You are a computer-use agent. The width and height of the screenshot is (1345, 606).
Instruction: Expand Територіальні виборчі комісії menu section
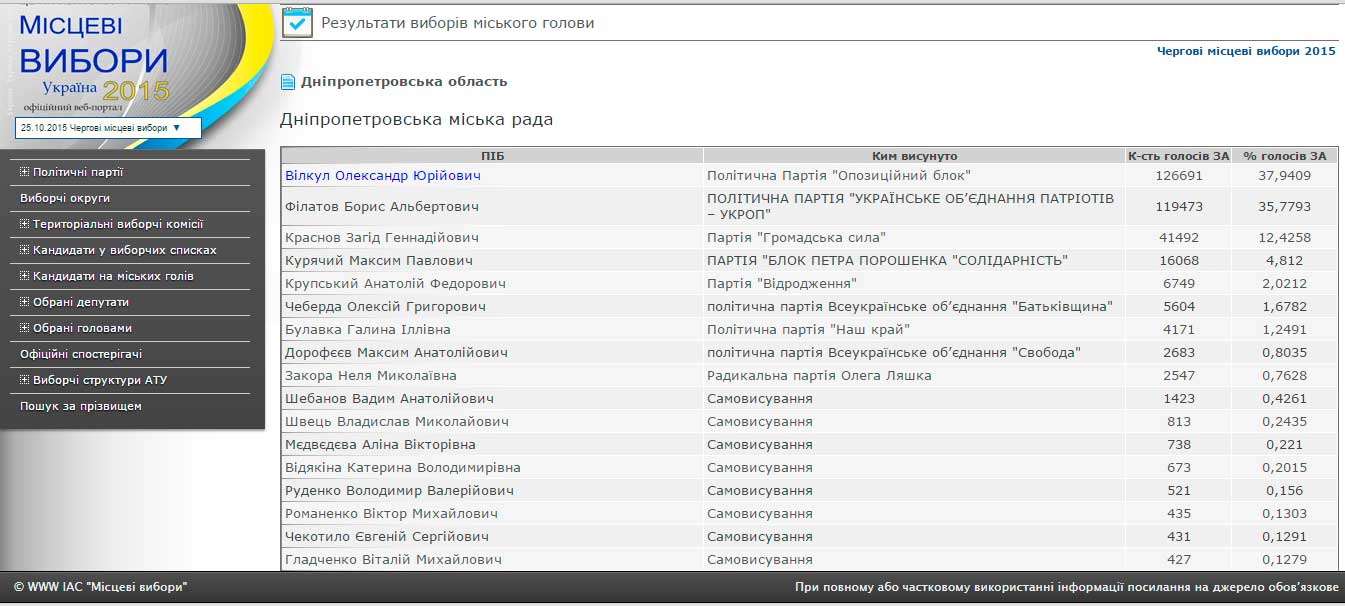[x=25, y=224]
